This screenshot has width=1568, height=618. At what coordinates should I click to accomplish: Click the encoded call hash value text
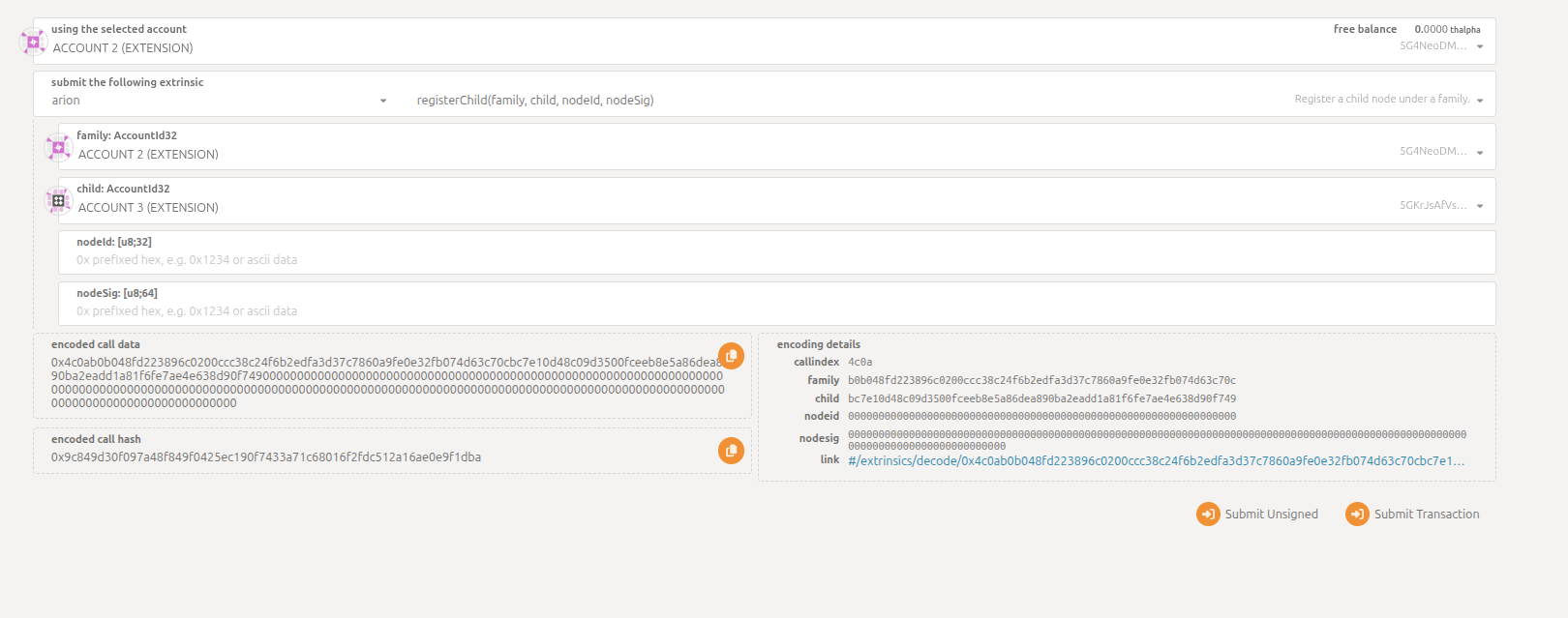266,457
